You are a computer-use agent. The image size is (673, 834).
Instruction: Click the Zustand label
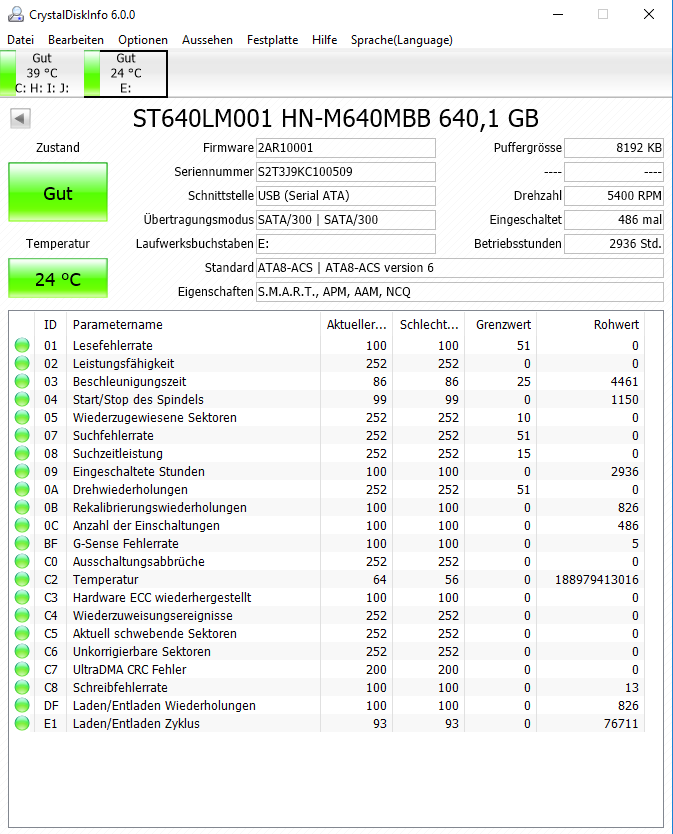tap(58, 148)
